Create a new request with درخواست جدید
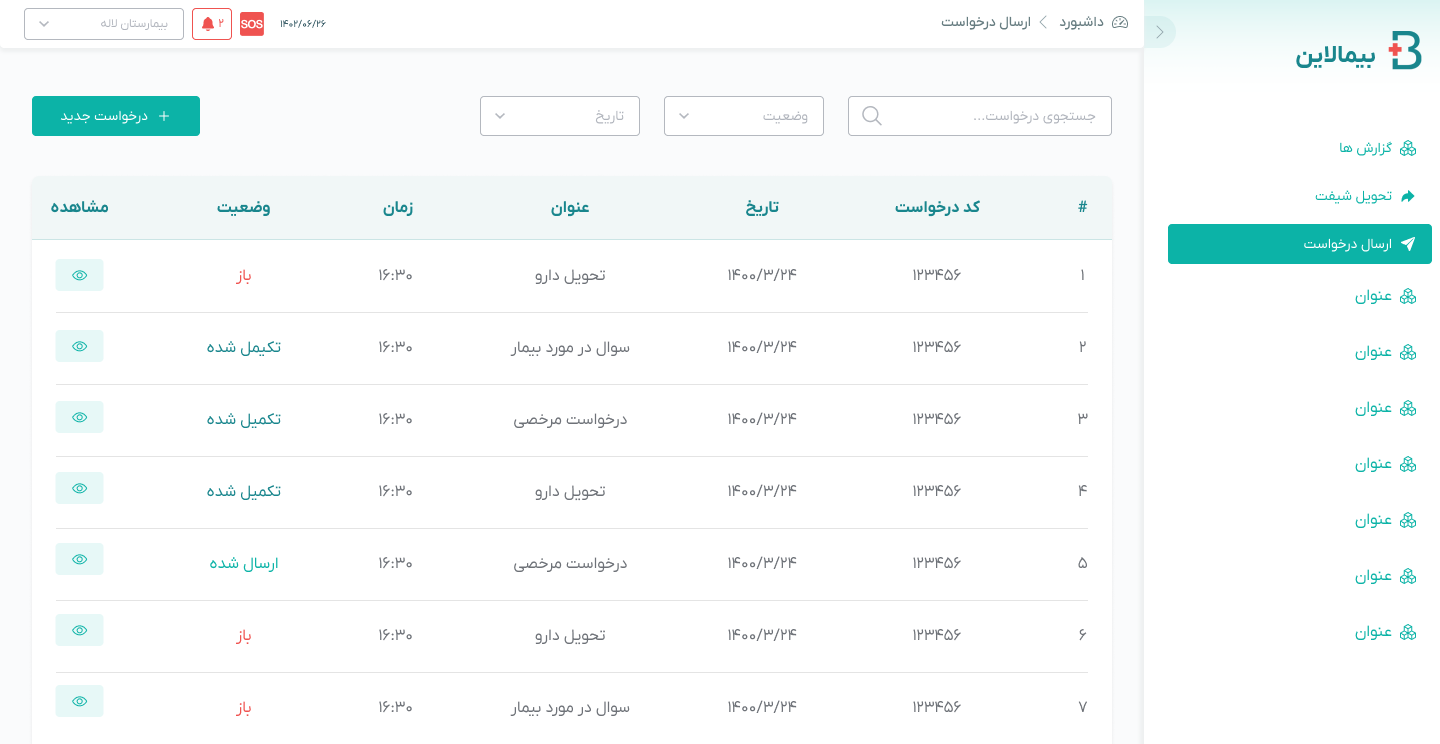 116,116
